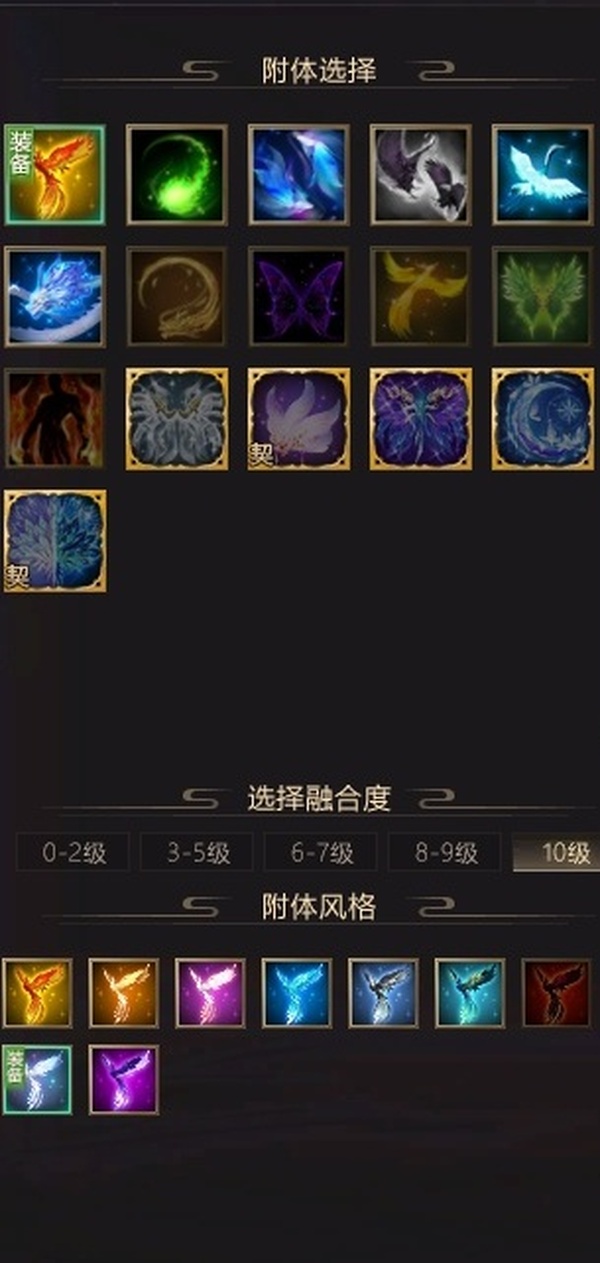Select the green winged leaf possession
Viewport: 600px width, 1263px height.
543,297
